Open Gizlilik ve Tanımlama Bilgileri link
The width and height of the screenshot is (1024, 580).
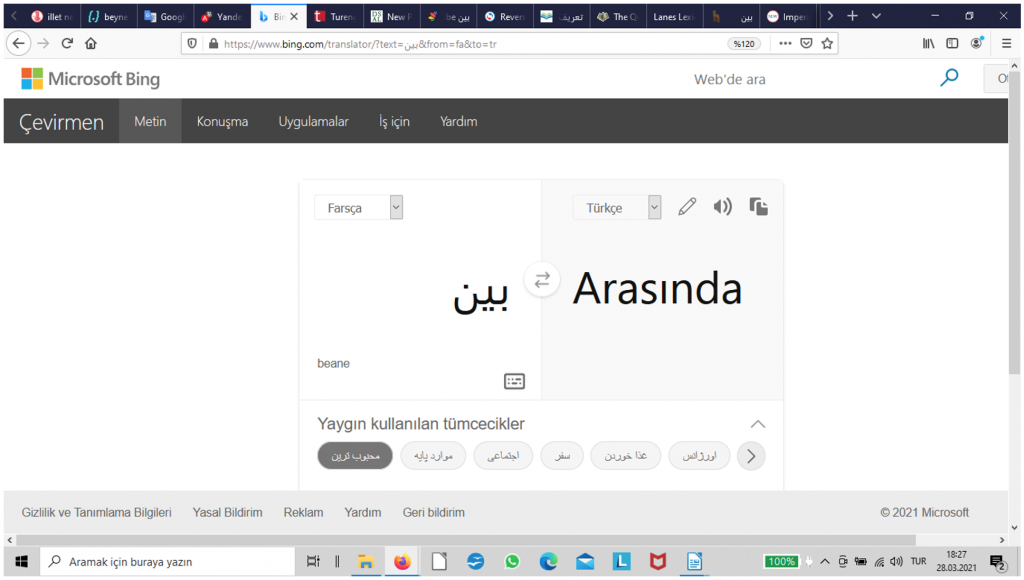click(97, 512)
